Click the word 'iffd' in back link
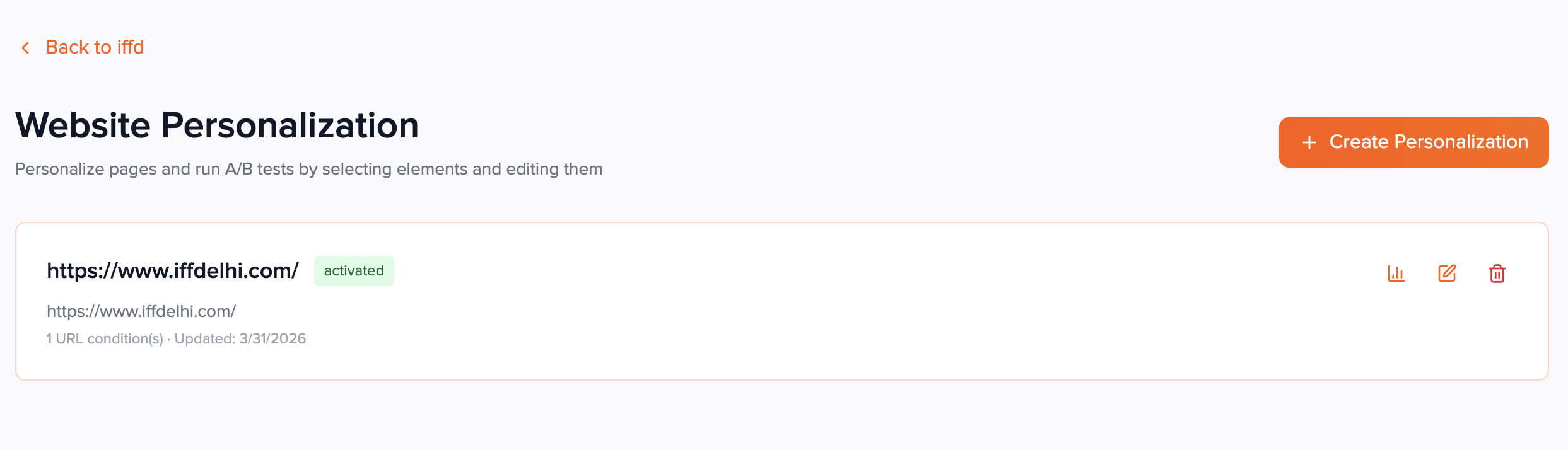The image size is (1568, 450). click(x=131, y=47)
